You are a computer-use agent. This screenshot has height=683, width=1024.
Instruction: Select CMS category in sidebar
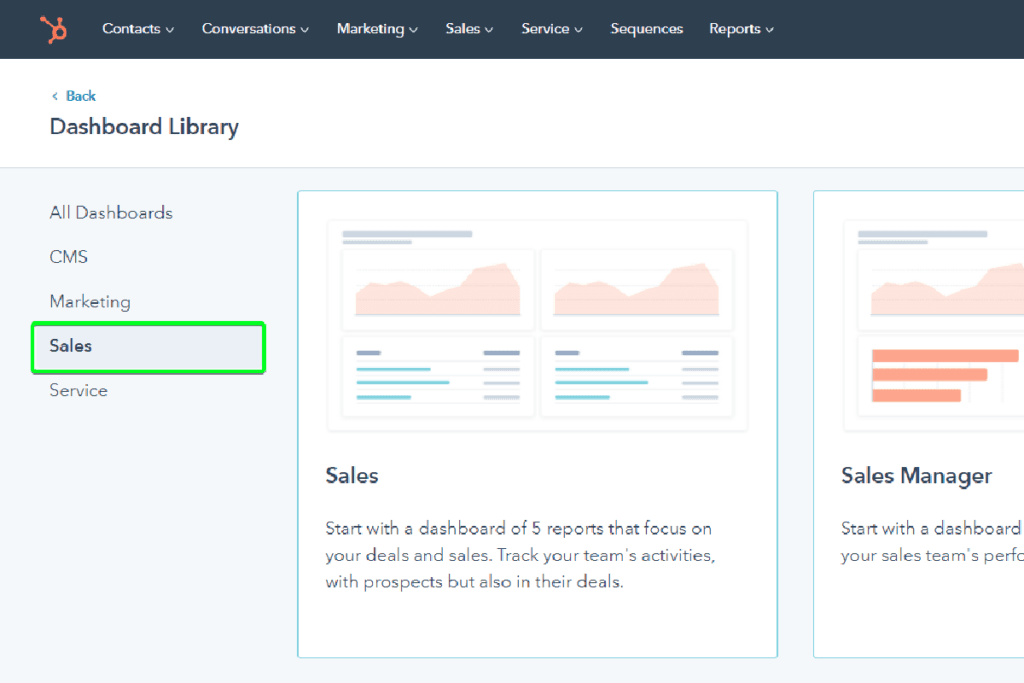pyautogui.click(x=69, y=257)
